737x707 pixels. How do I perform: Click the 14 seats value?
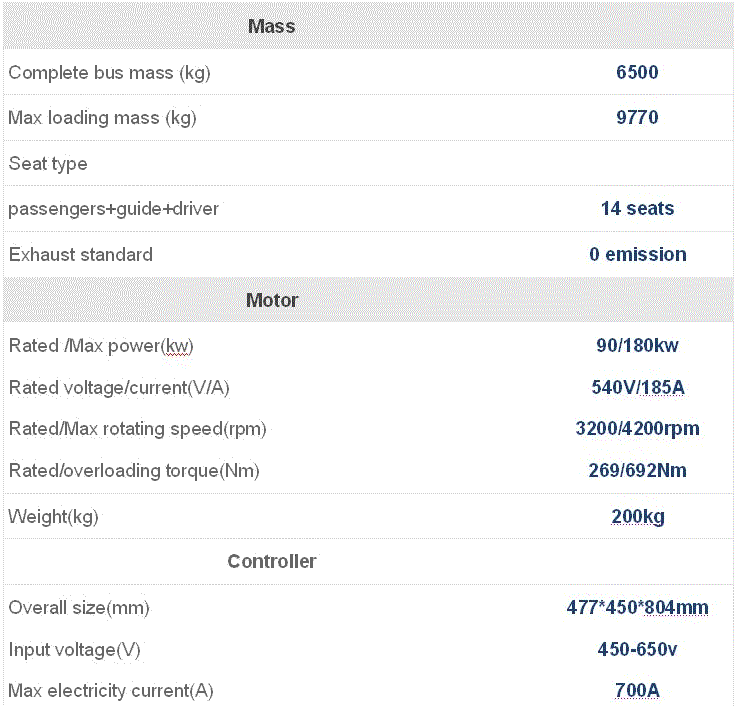point(637,208)
